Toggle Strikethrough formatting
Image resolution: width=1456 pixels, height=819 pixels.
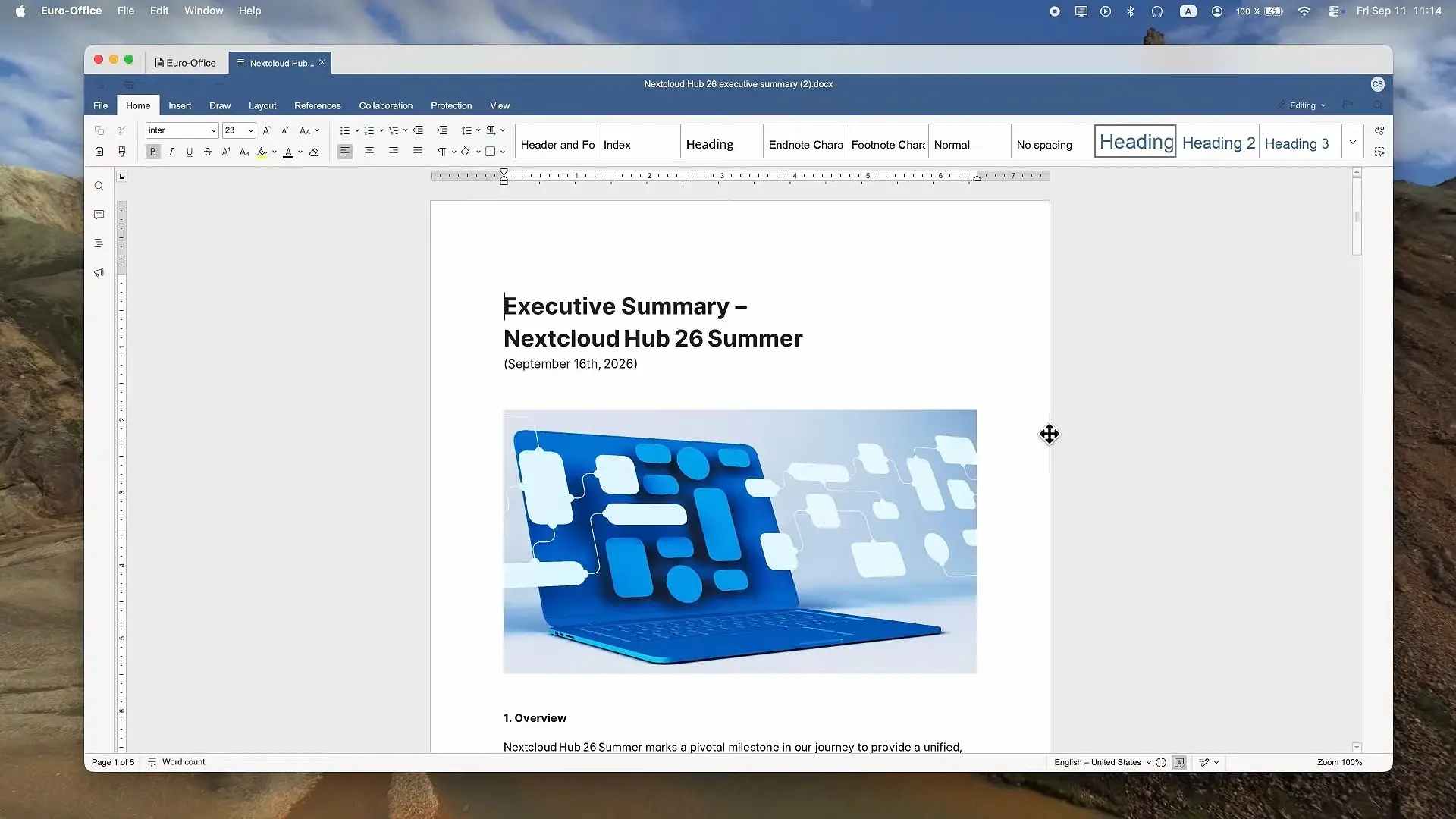point(208,152)
